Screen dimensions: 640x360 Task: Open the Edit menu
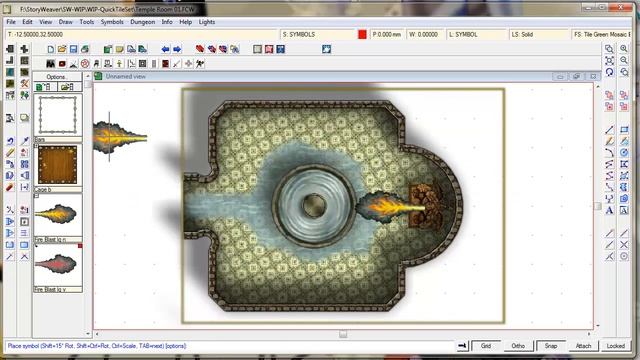point(27,22)
